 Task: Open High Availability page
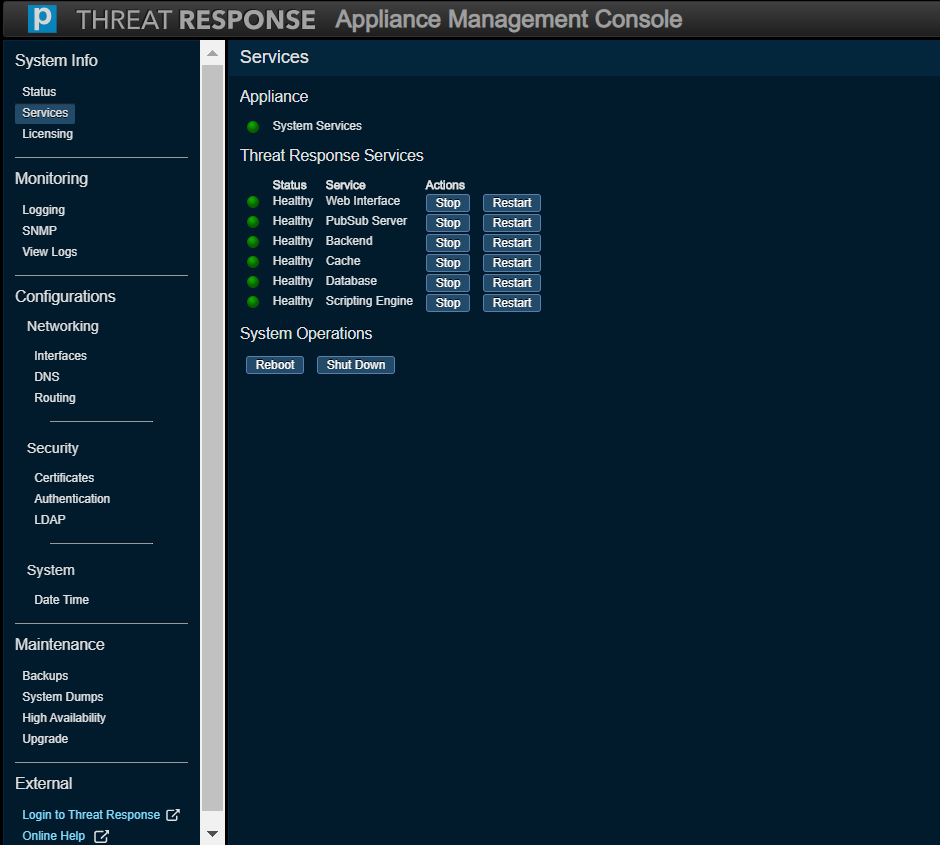[64, 717]
